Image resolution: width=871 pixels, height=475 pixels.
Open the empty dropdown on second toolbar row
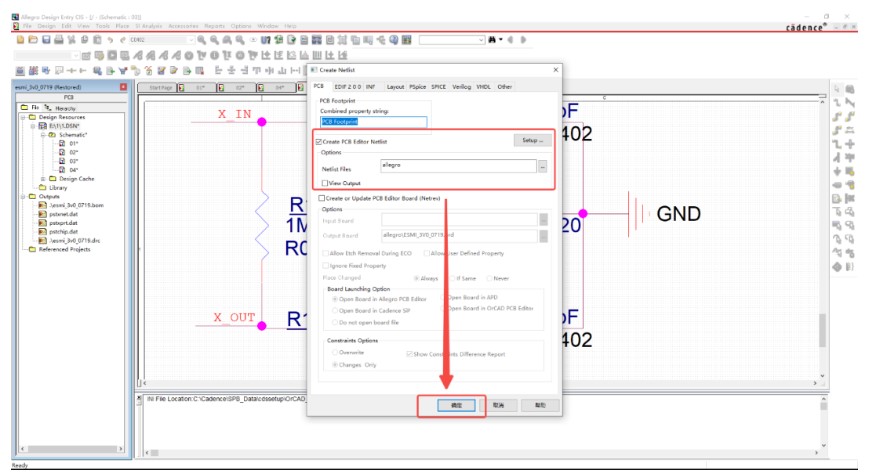point(75,56)
